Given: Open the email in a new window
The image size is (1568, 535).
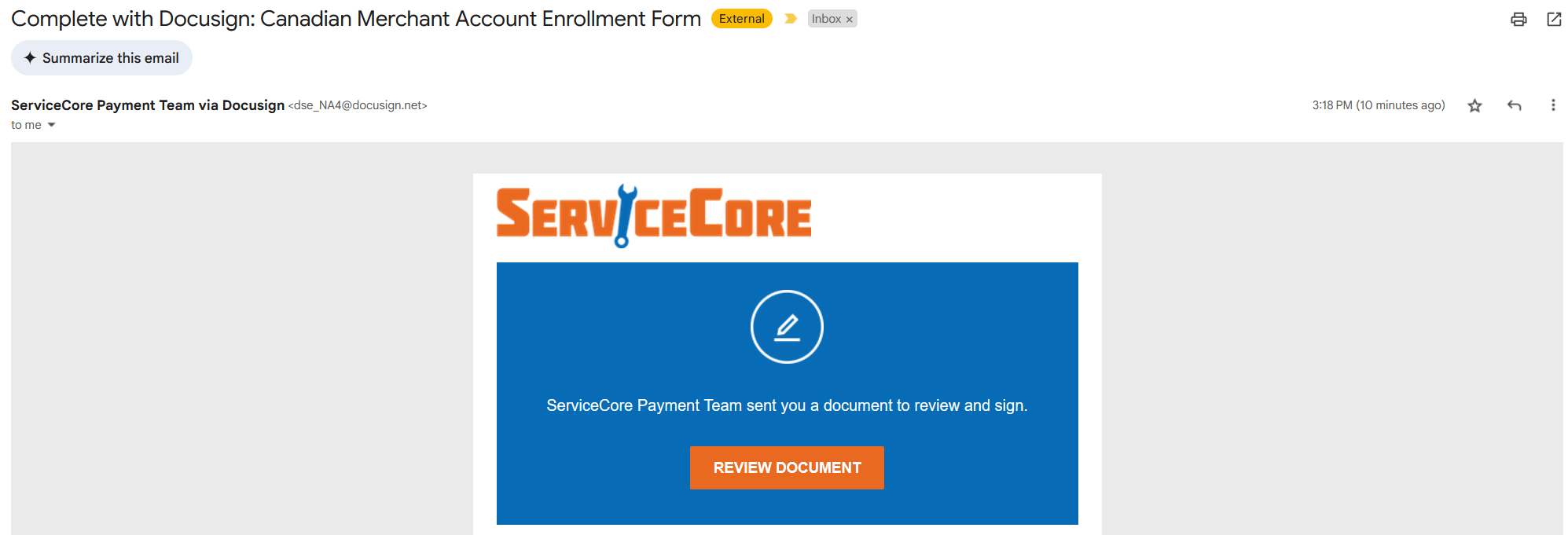Looking at the screenshot, I should tap(1554, 20).
